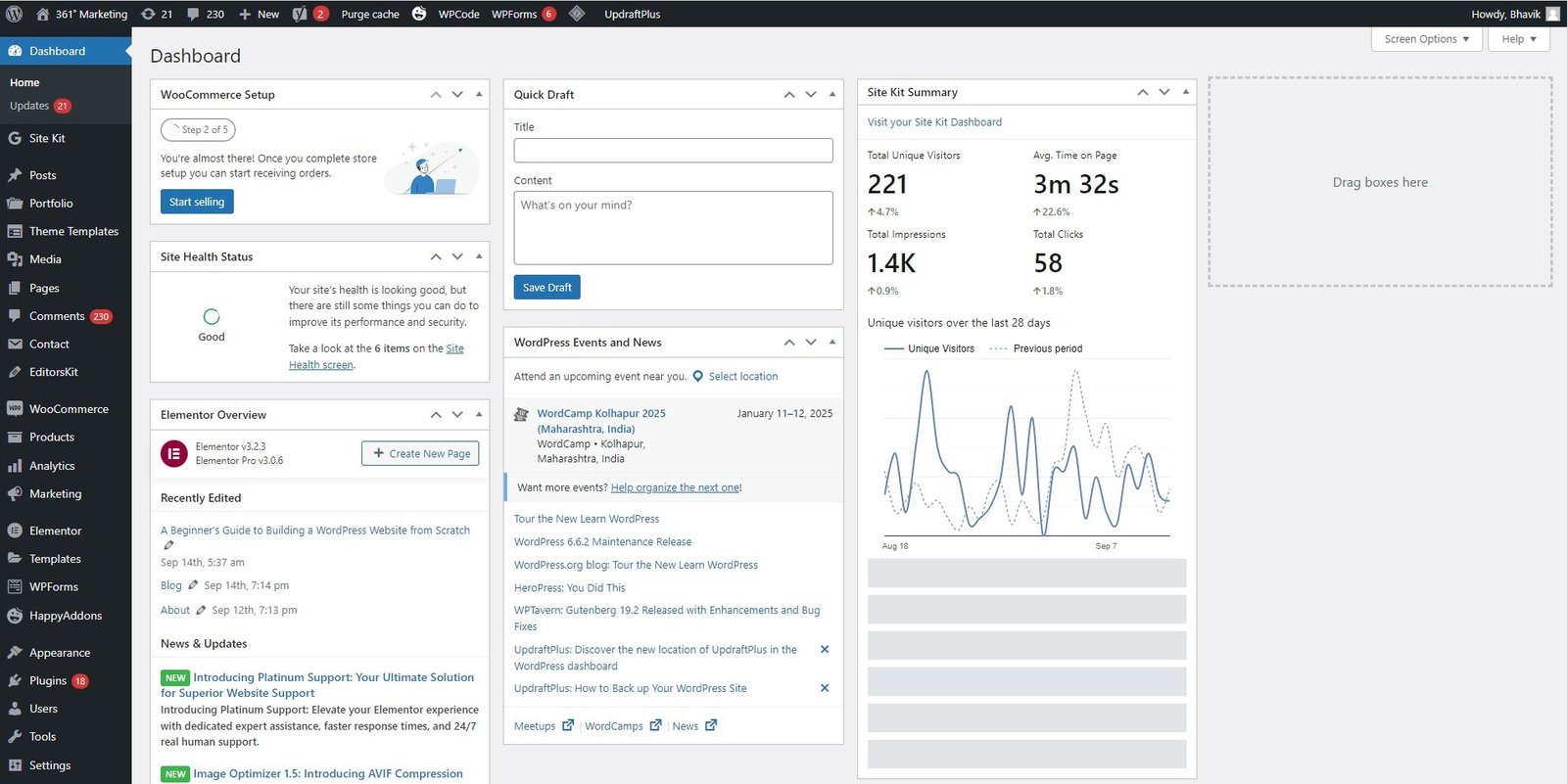Click the Analytics bar chart icon
Viewport: 1567px width, 784px height.
coord(15,466)
